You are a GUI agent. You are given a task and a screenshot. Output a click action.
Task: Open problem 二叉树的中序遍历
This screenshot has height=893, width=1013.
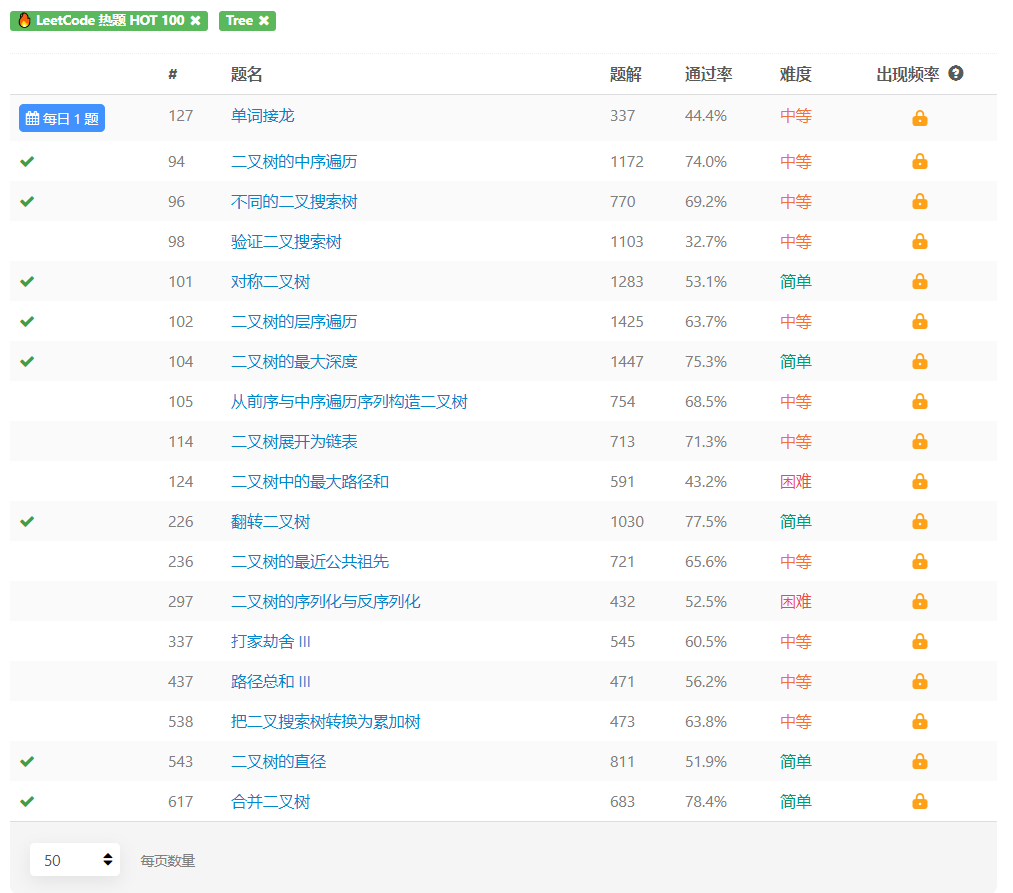click(294, 162)
